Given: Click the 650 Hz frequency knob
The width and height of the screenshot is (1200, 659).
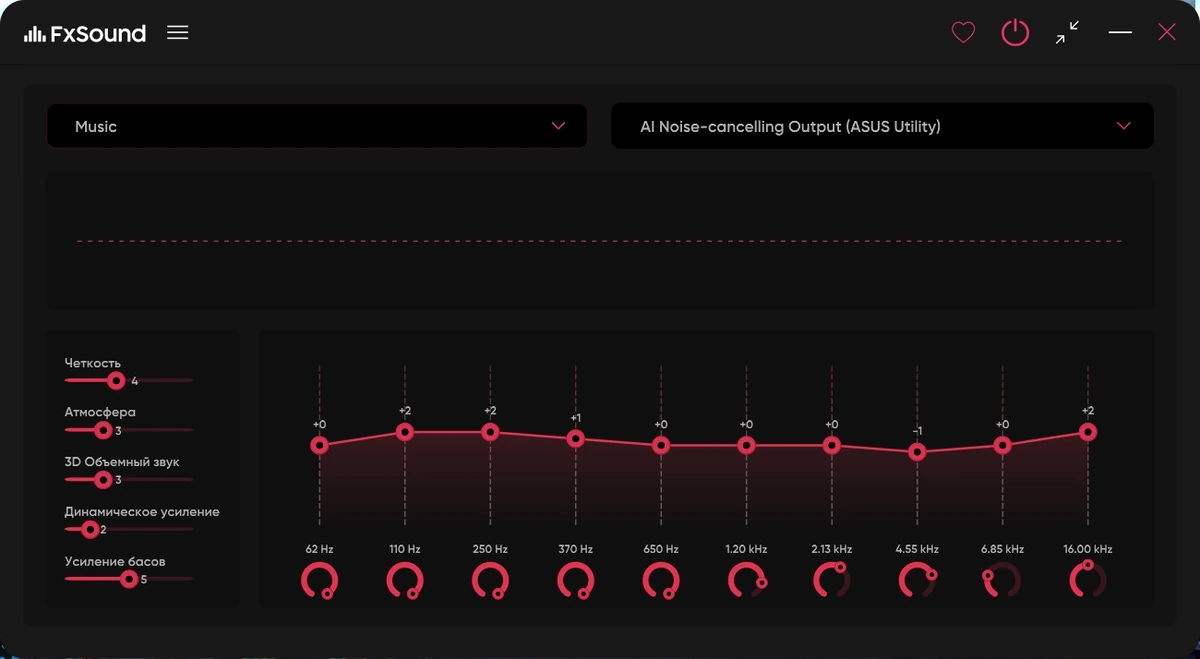Looking at the screenshot, I should click(x=660, y=580).
